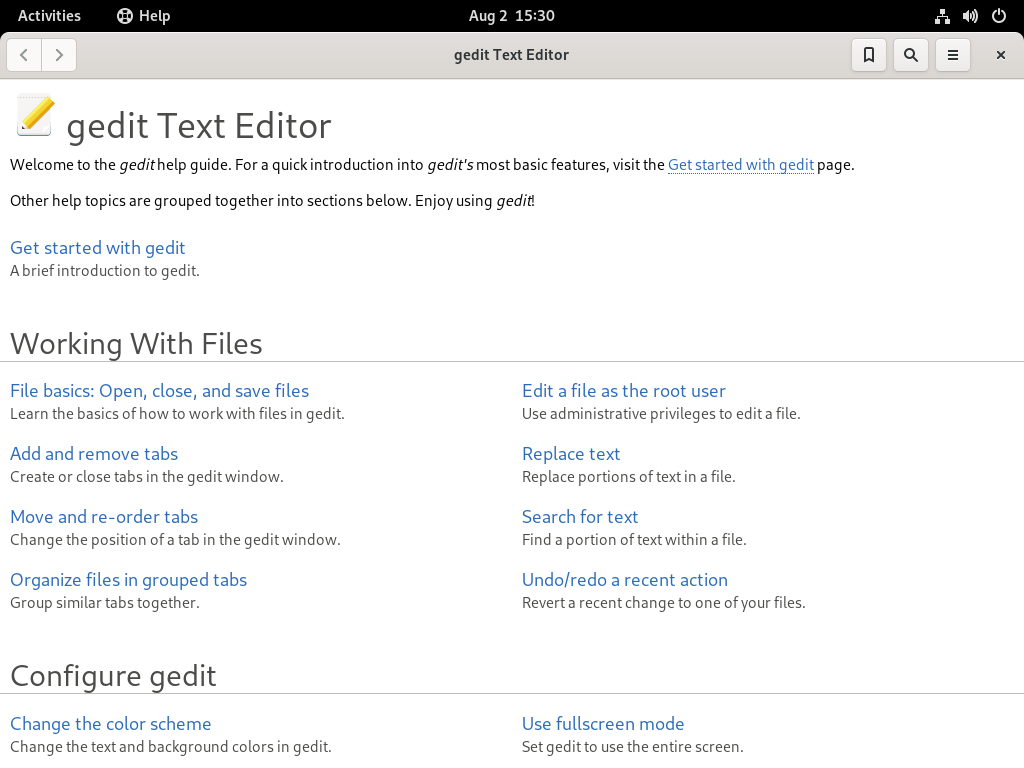
Task: Click 'Set gedit to use the entire screen.' text
Action: tap(632, 747)
